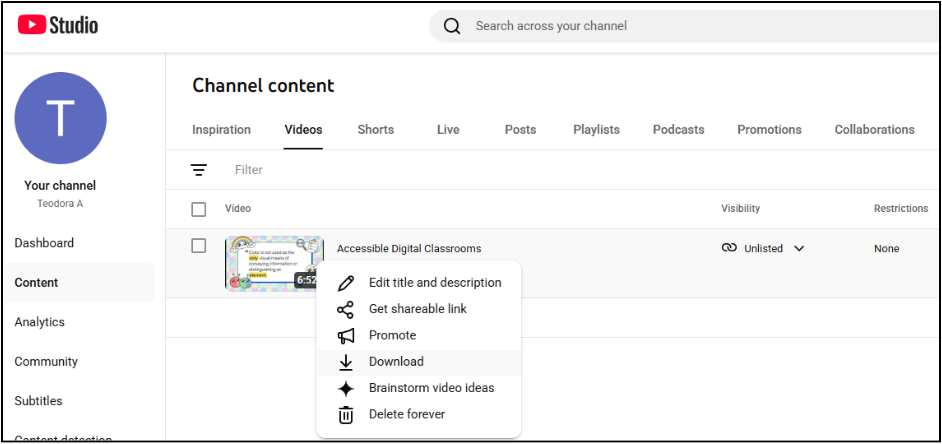
Task: Expand the Unlisted visibility dropdown arrow
Action: pyautogui.click(x=799, y=249)
